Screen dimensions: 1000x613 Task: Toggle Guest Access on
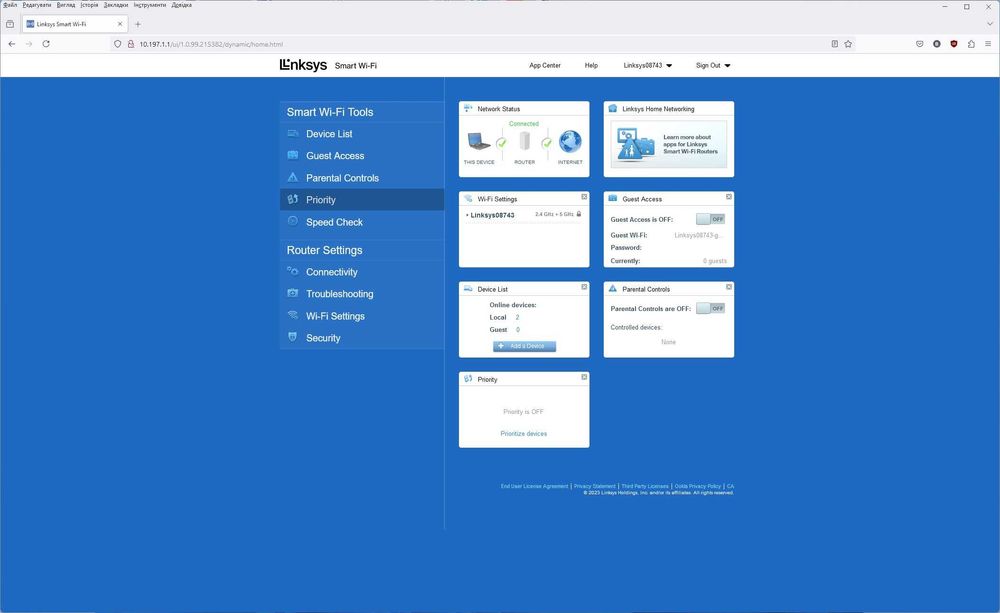[x=710, y=219]
